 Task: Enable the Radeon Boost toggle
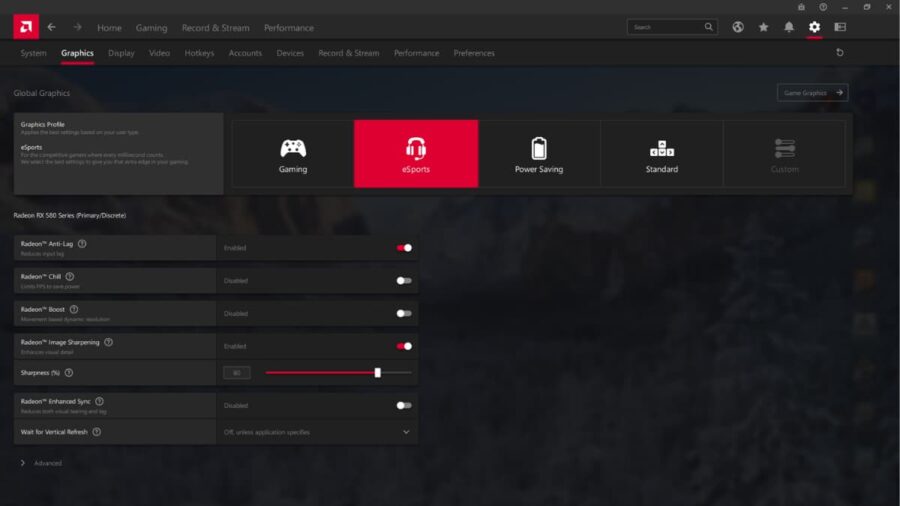tap(404, 313)
